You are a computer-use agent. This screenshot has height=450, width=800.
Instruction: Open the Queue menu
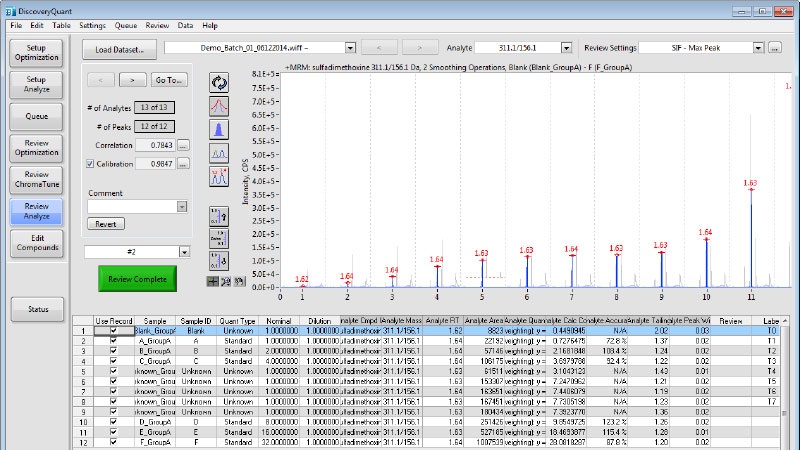point(126,24)
